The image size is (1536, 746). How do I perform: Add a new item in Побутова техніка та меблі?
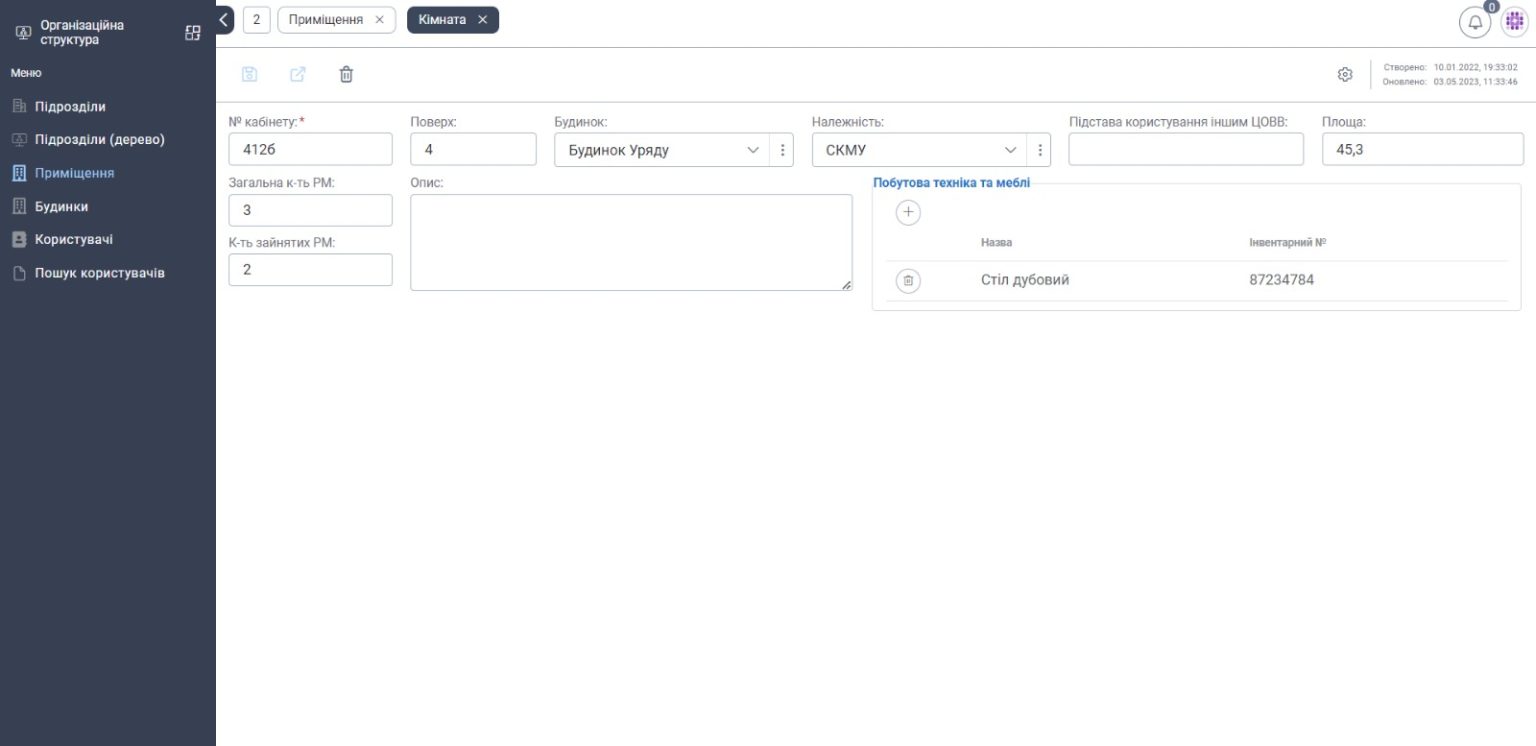908,212
